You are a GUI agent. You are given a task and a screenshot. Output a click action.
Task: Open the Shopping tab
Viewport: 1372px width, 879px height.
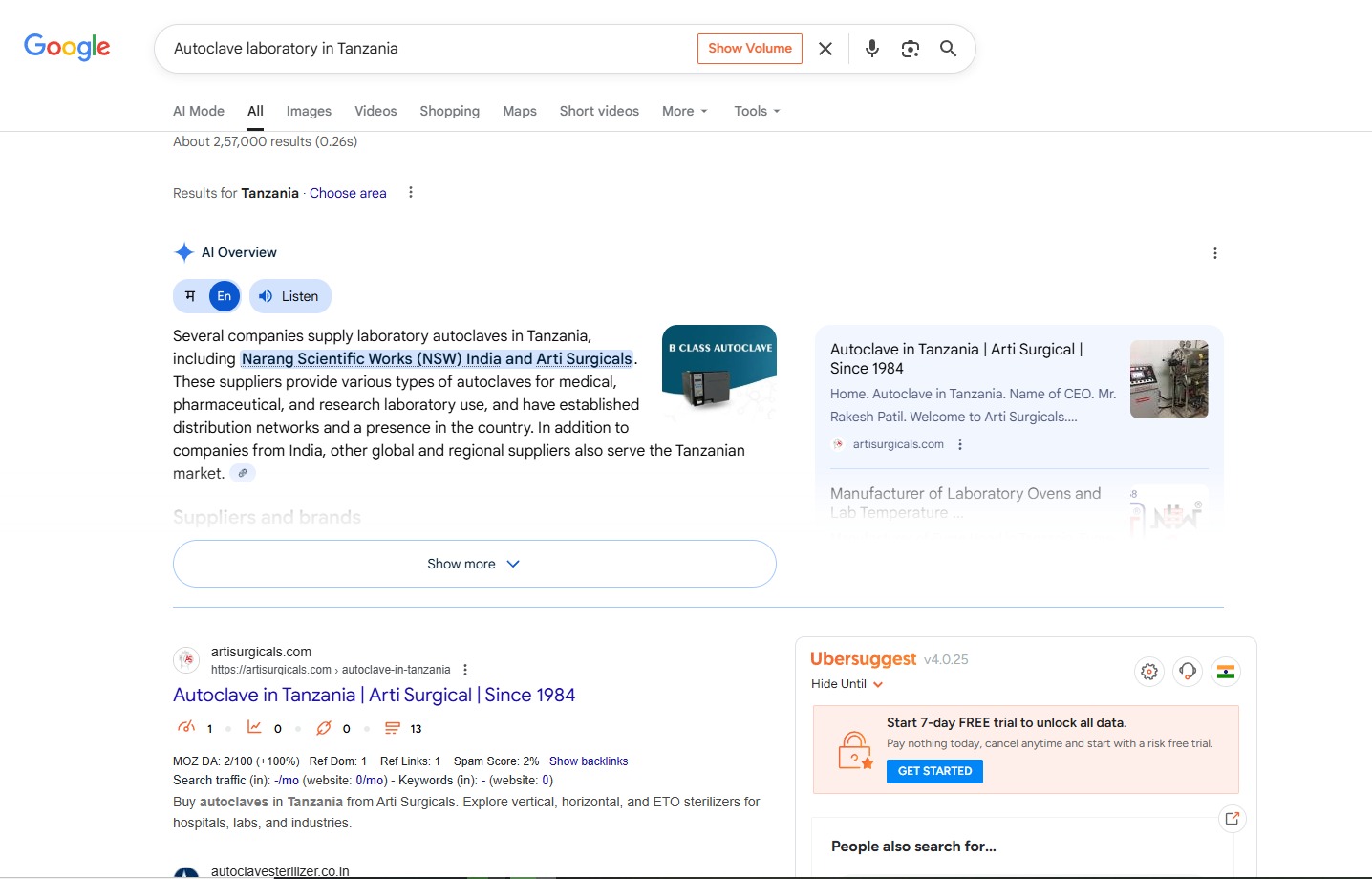click(x=449, y=111)
